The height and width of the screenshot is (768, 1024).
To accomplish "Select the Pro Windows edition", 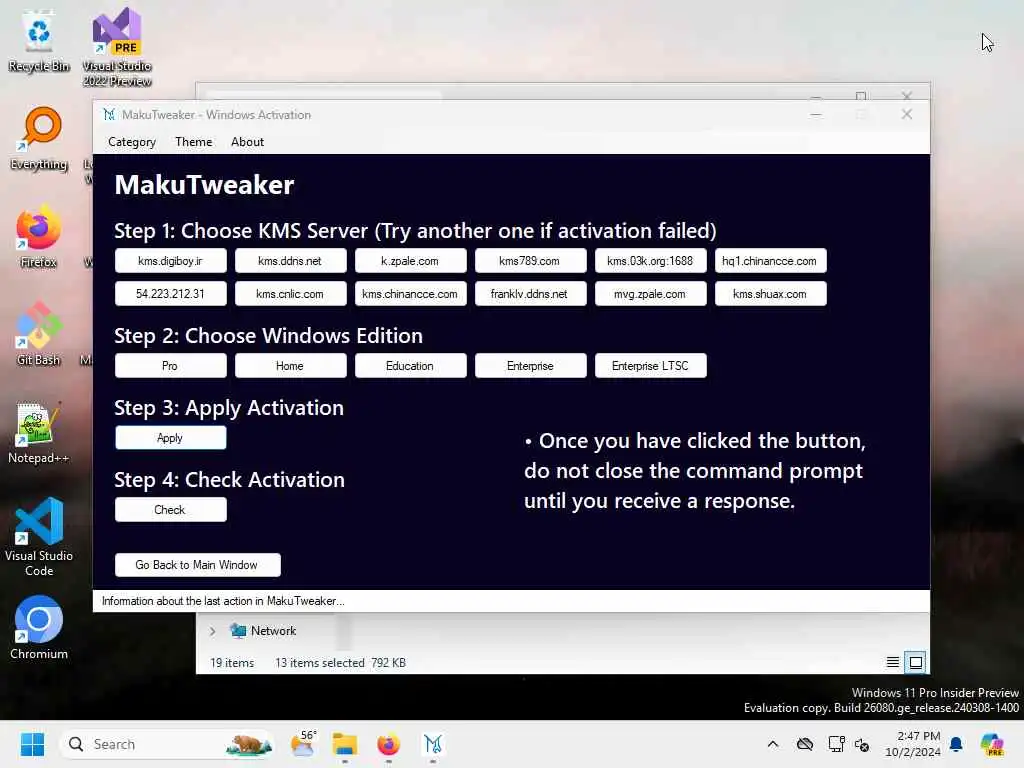I will [x=170, y=366].
